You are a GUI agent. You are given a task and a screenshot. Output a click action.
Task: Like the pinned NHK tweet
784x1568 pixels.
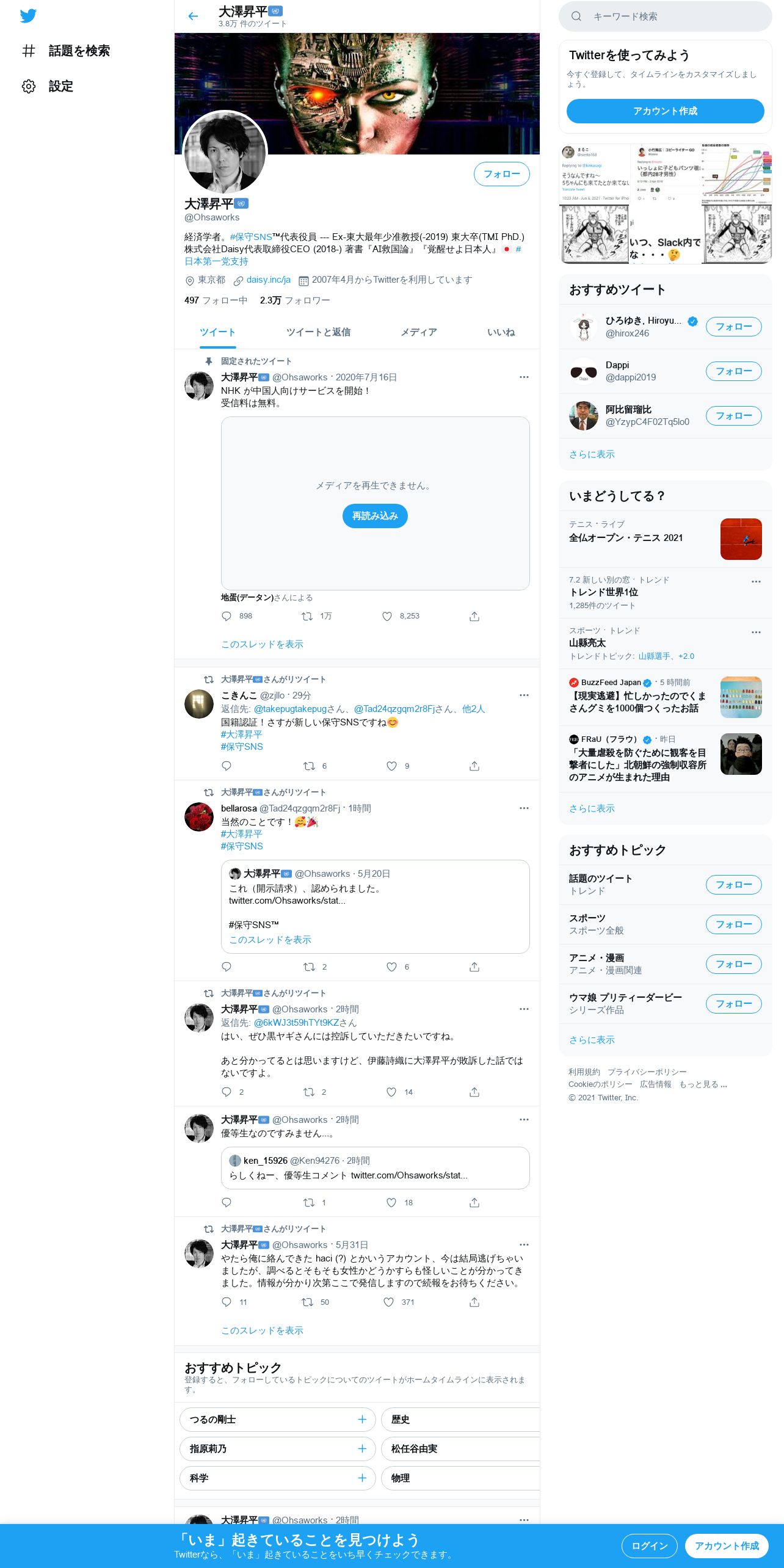(387, 616)
